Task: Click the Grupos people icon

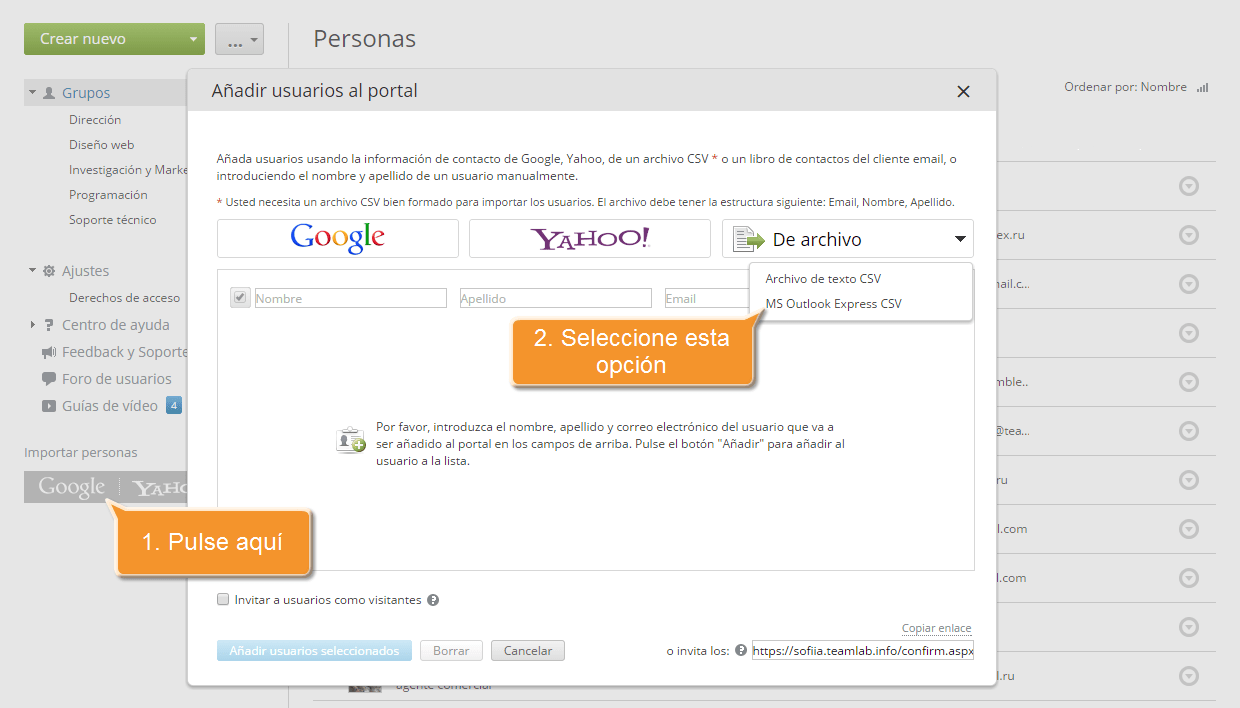Action: [x=49, y=92]
